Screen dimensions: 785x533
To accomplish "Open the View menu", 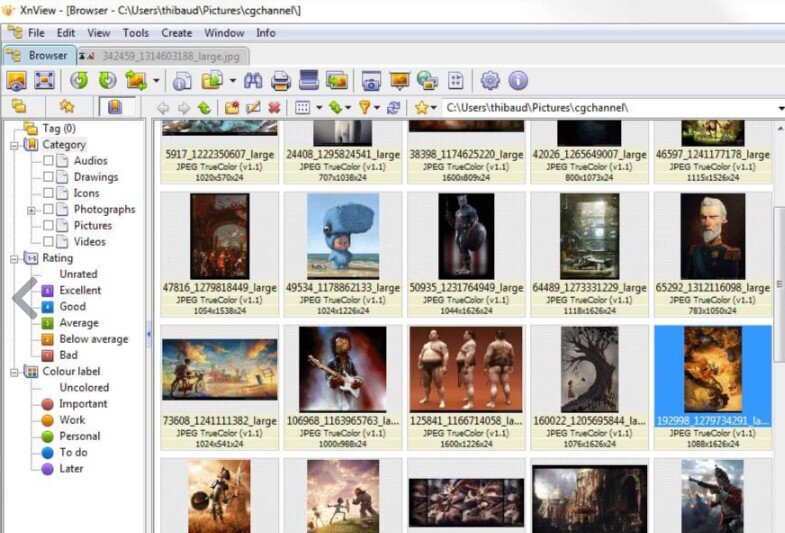I will 99,33.
